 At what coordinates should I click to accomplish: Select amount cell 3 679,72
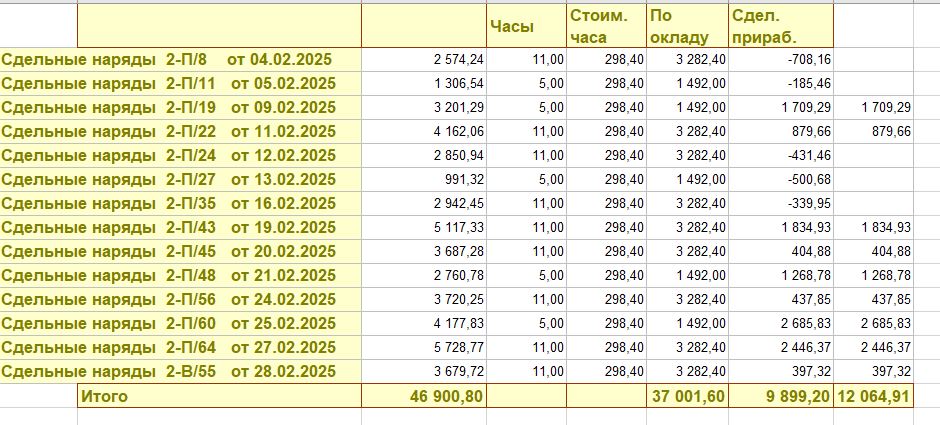424,372
